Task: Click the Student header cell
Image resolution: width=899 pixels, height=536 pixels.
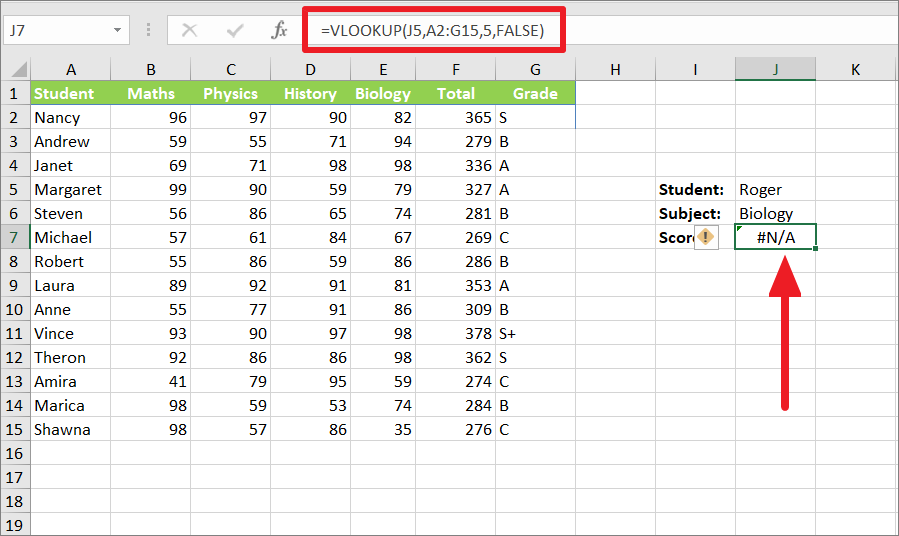Action: click(x=71, y=93)
